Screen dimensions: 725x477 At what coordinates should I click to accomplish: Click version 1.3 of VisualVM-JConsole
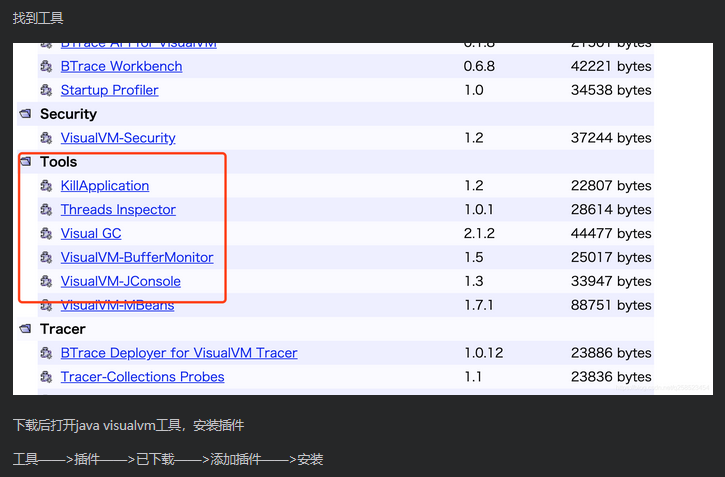pos(473,281)
